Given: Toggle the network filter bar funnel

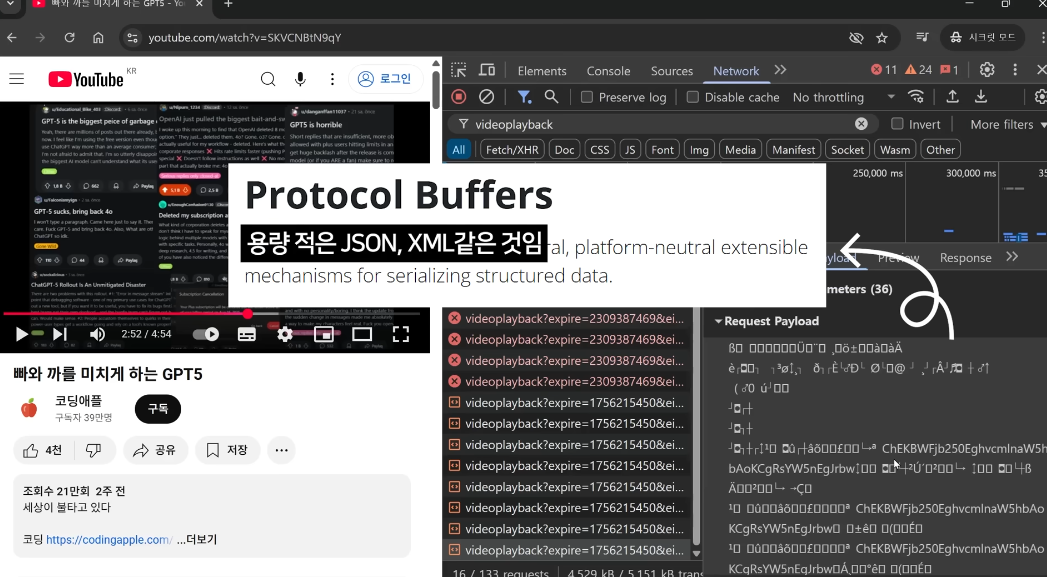Looking at the screenshot, I should pyautogui.click(x=524, y=97).
